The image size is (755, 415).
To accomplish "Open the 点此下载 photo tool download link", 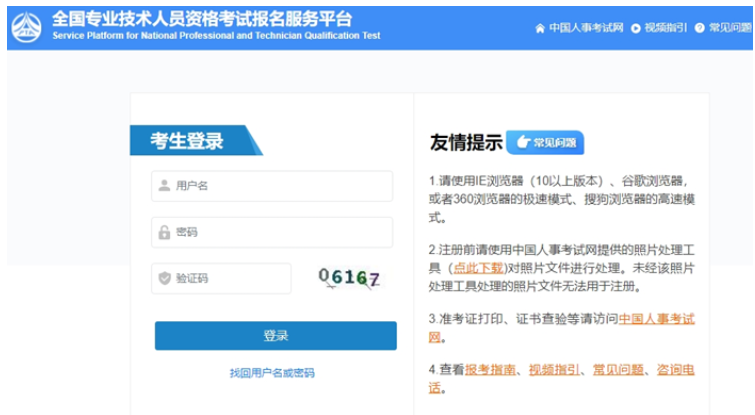I will tap(479, 268).
